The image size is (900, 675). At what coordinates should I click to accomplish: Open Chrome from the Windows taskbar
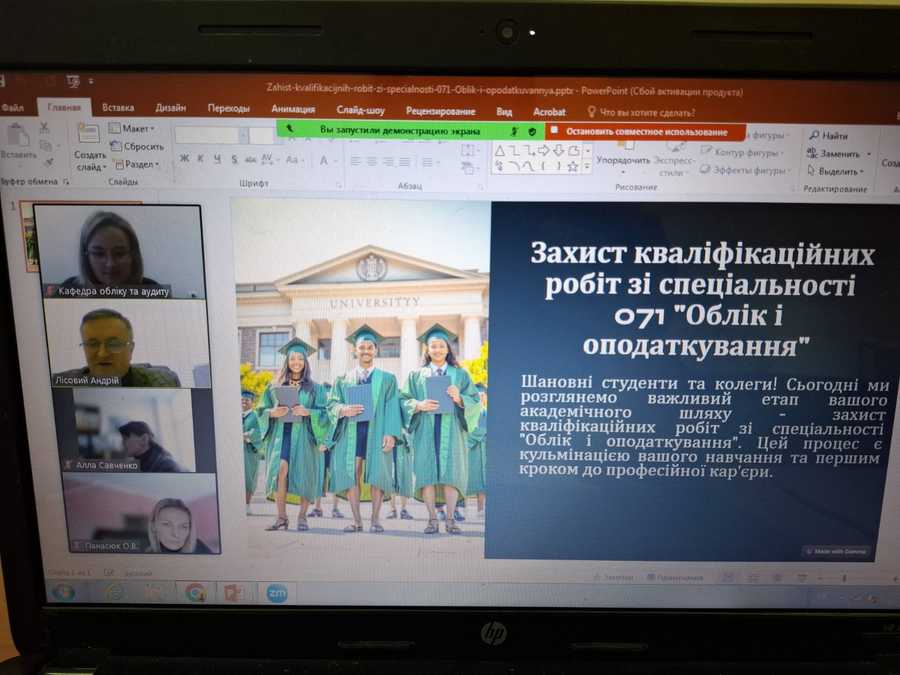tap(195, 592)
